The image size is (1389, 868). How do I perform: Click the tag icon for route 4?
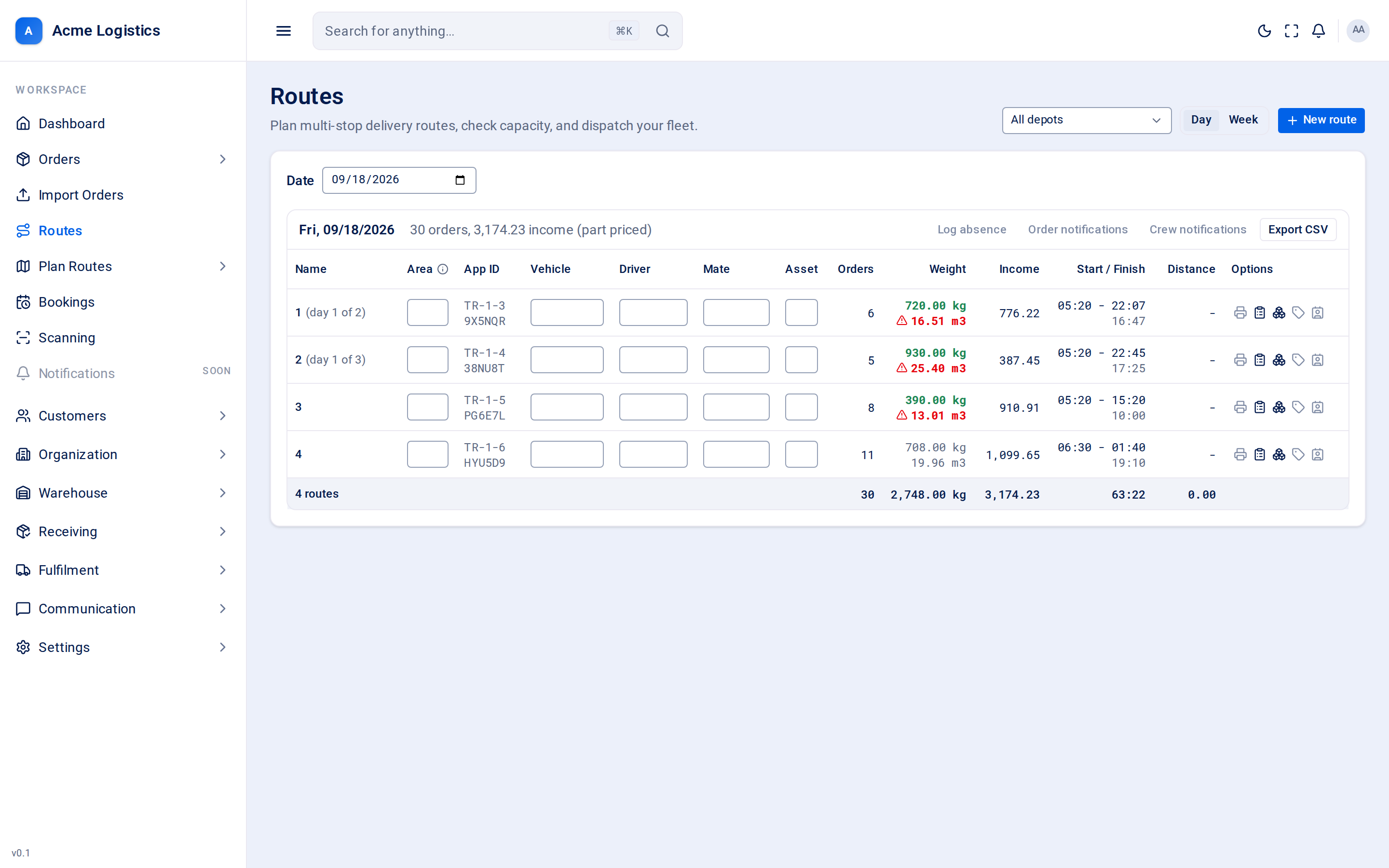1298,455
